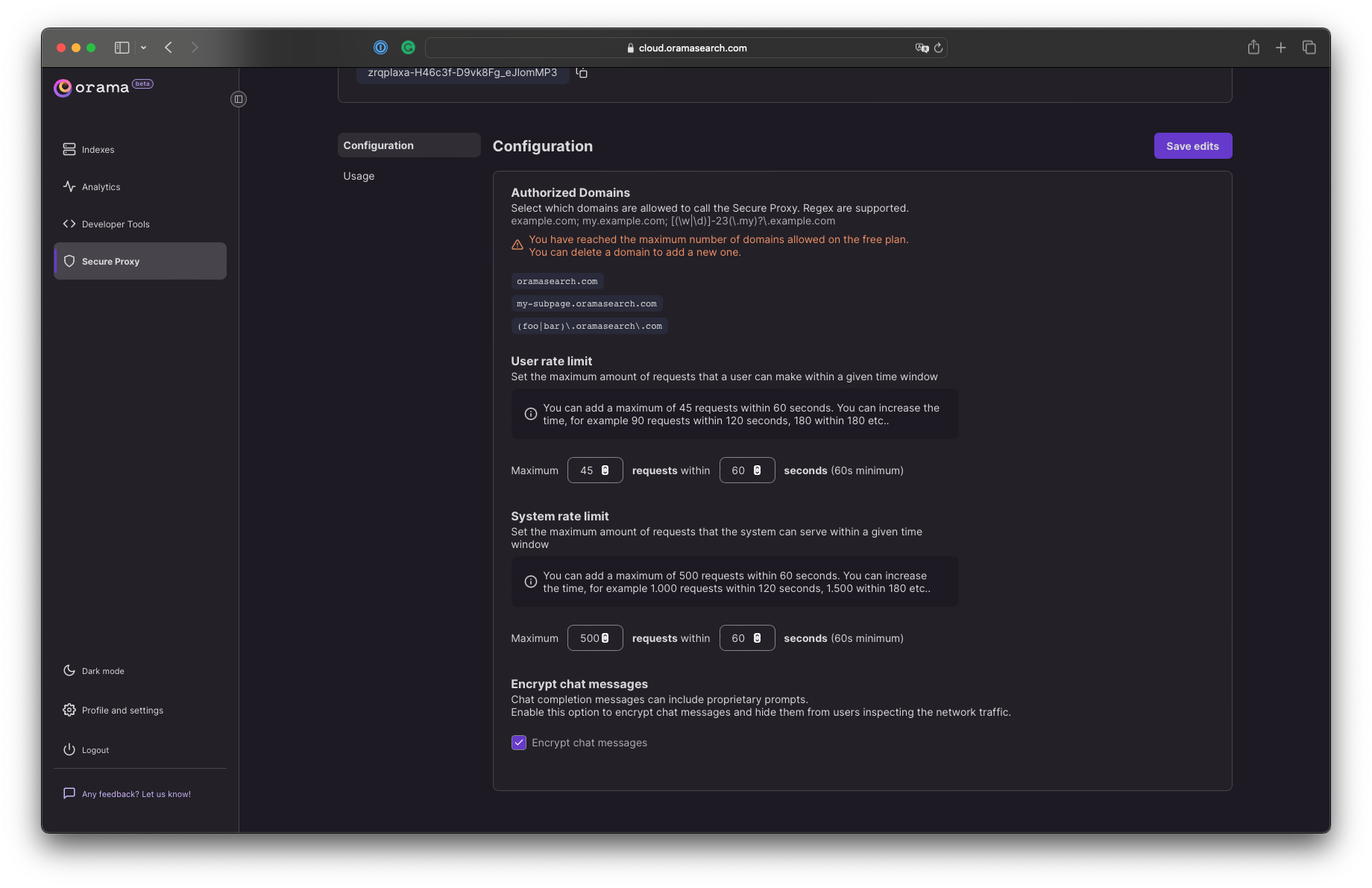1372x888 pixels.
Task: Click the User rate limit heading
Action: pos(552,361)
